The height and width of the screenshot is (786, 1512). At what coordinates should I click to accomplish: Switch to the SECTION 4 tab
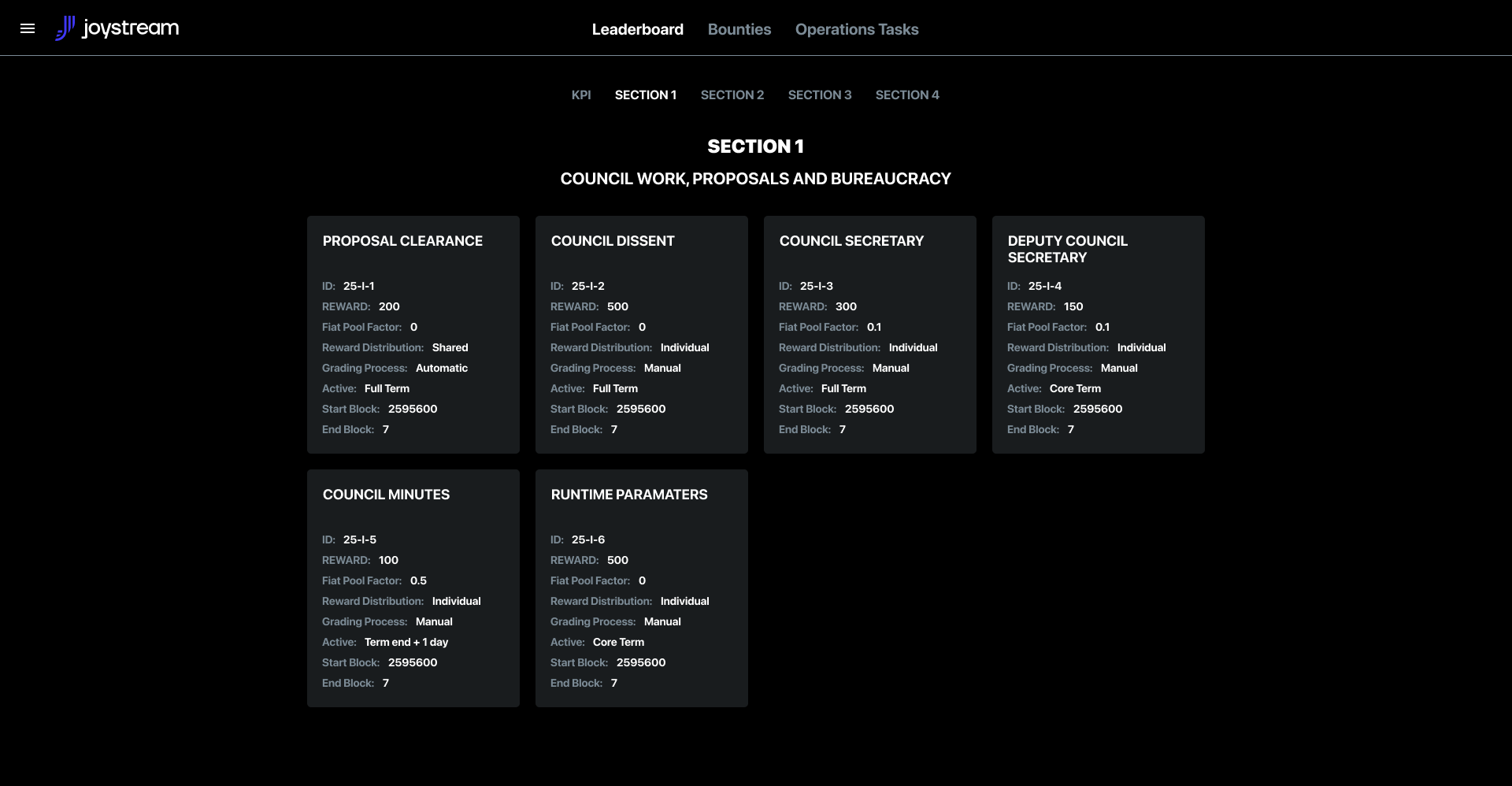(x=907, y=95)
